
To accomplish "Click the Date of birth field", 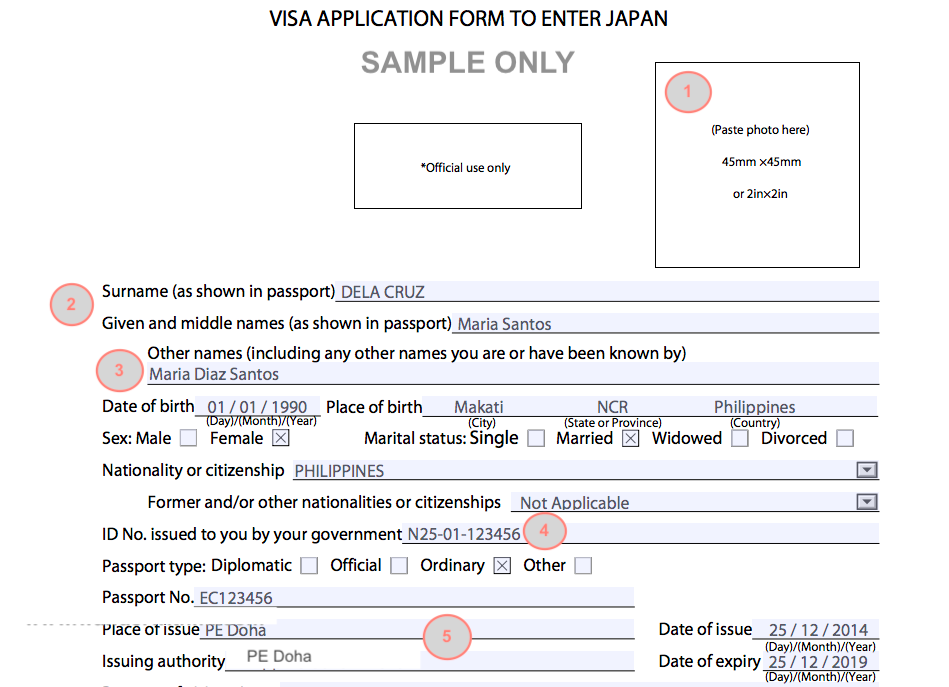I will (x=258, y=407).
